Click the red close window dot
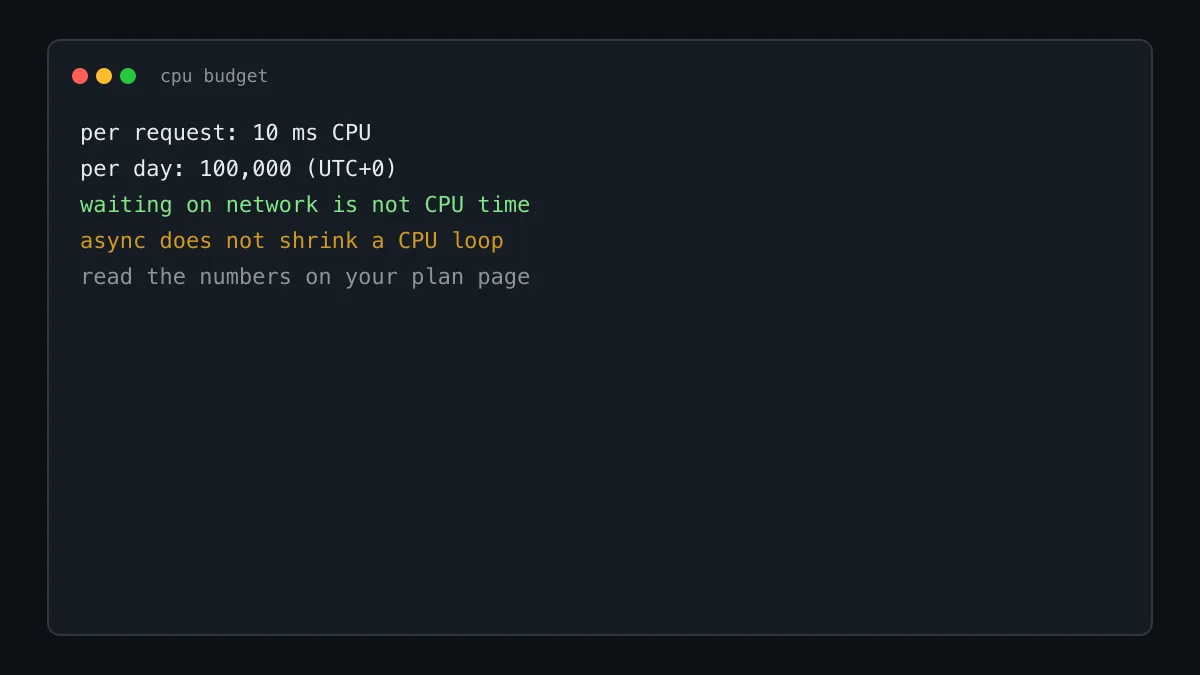Viewport: 1200px width, 675px height. pyautogui.click(x=80, y=76)
